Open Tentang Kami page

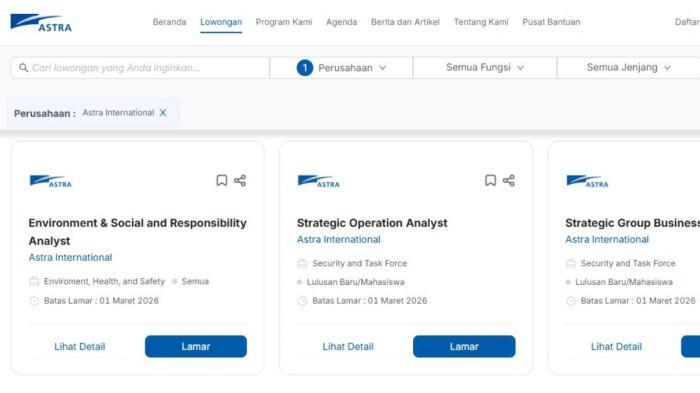(481, 22)
